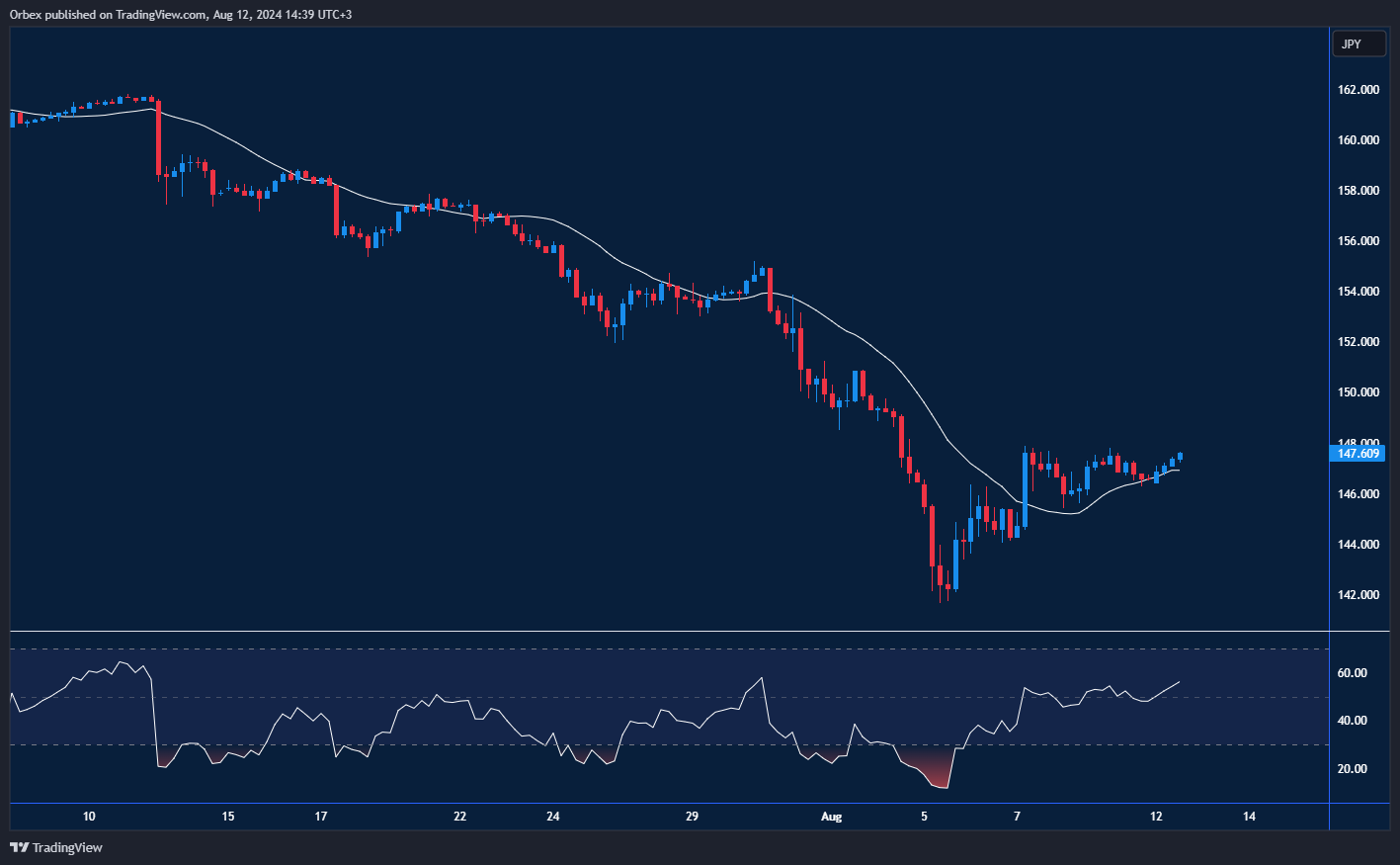Click the 154.000 price level label
The height and width of the screenshot is (865, 1400).
[x=1359, y=292]
